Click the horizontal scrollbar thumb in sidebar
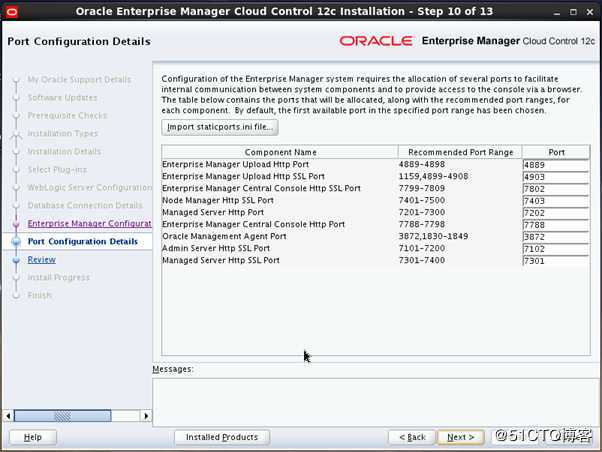Screen dimensions: 602x452 (x=63, y=416)
